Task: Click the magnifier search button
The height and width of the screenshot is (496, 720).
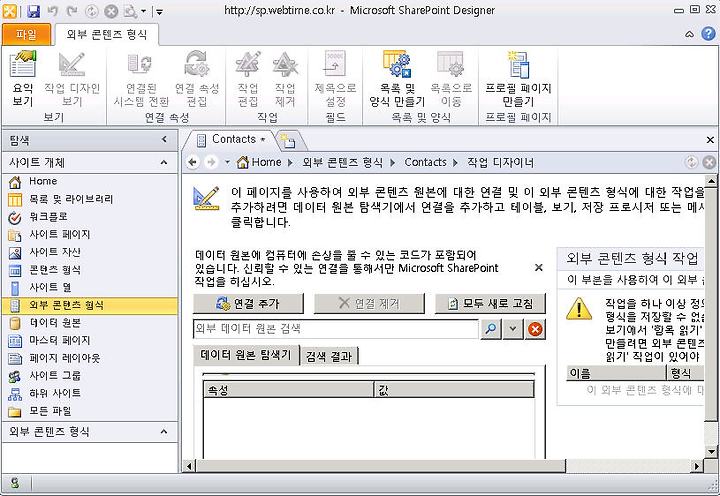Action: (491, 329)
